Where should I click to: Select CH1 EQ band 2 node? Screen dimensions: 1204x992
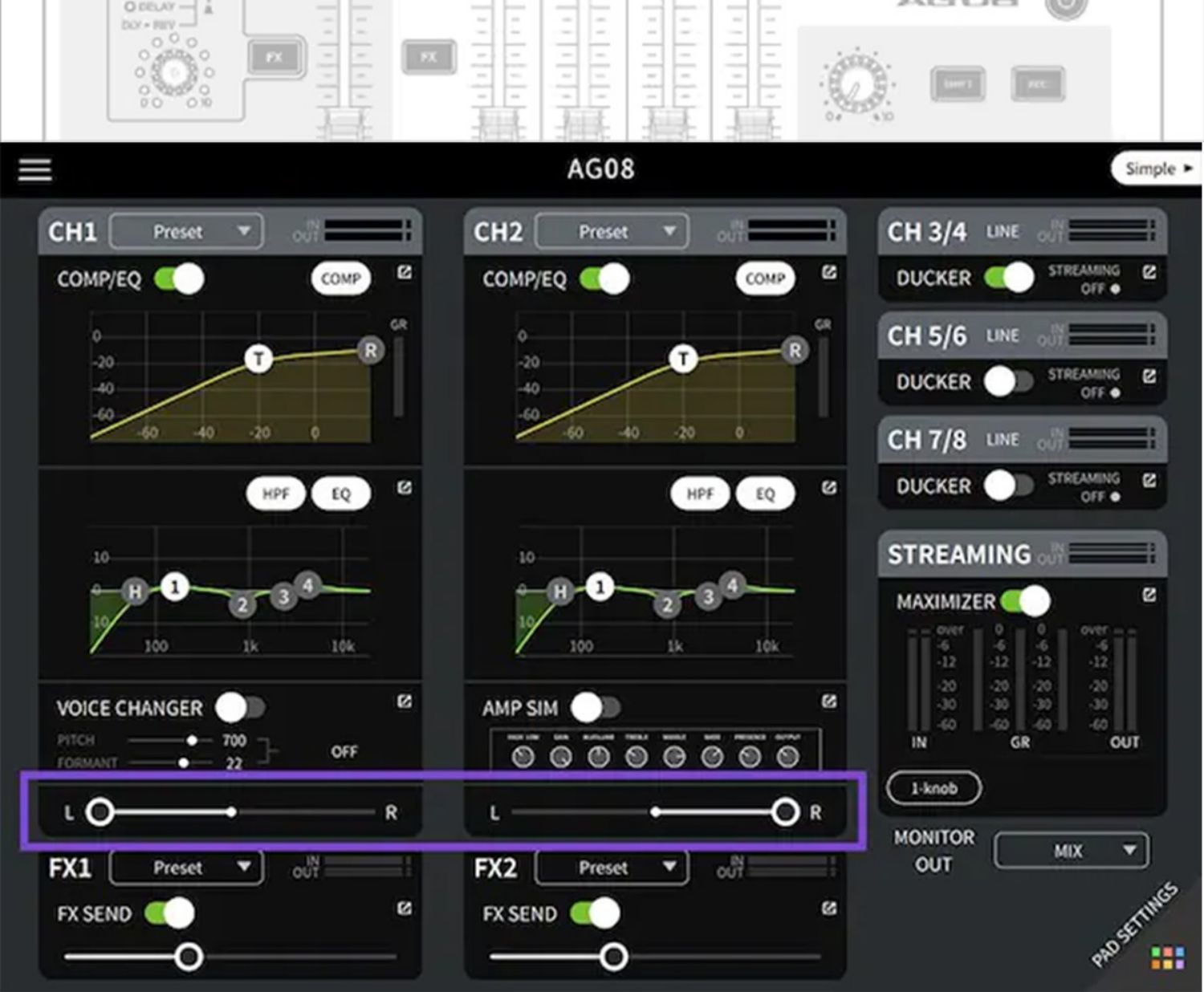click(242, 604)
